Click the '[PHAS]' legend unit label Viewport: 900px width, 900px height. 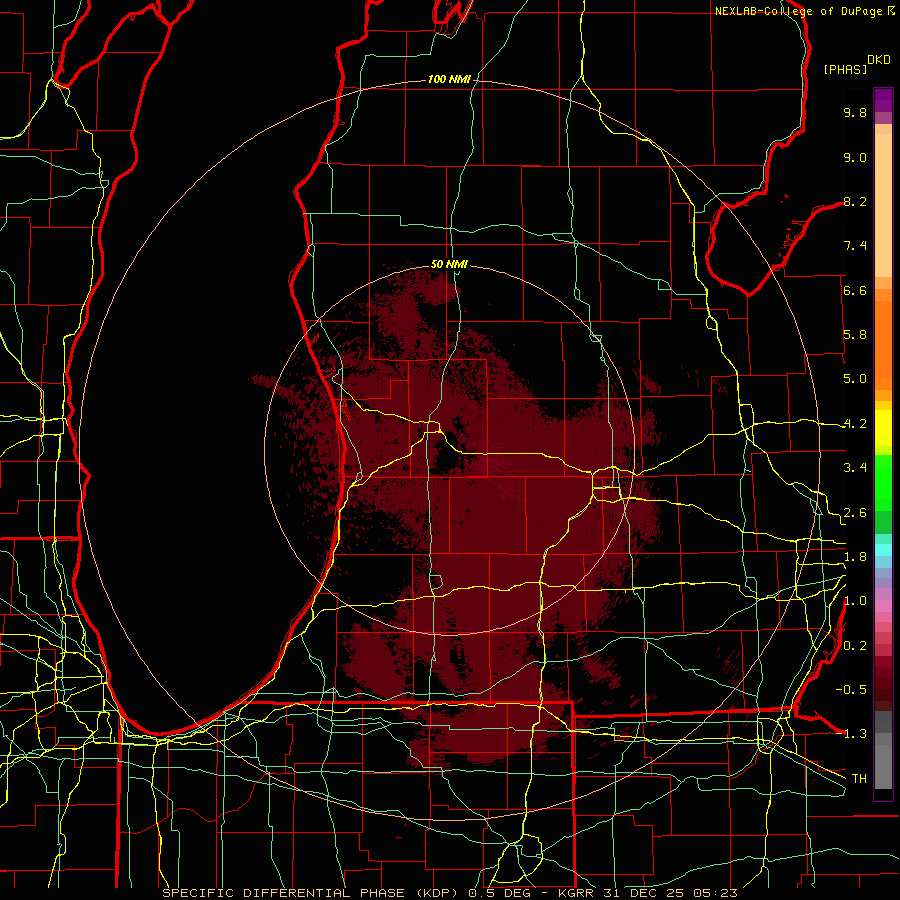pos(845,69)
